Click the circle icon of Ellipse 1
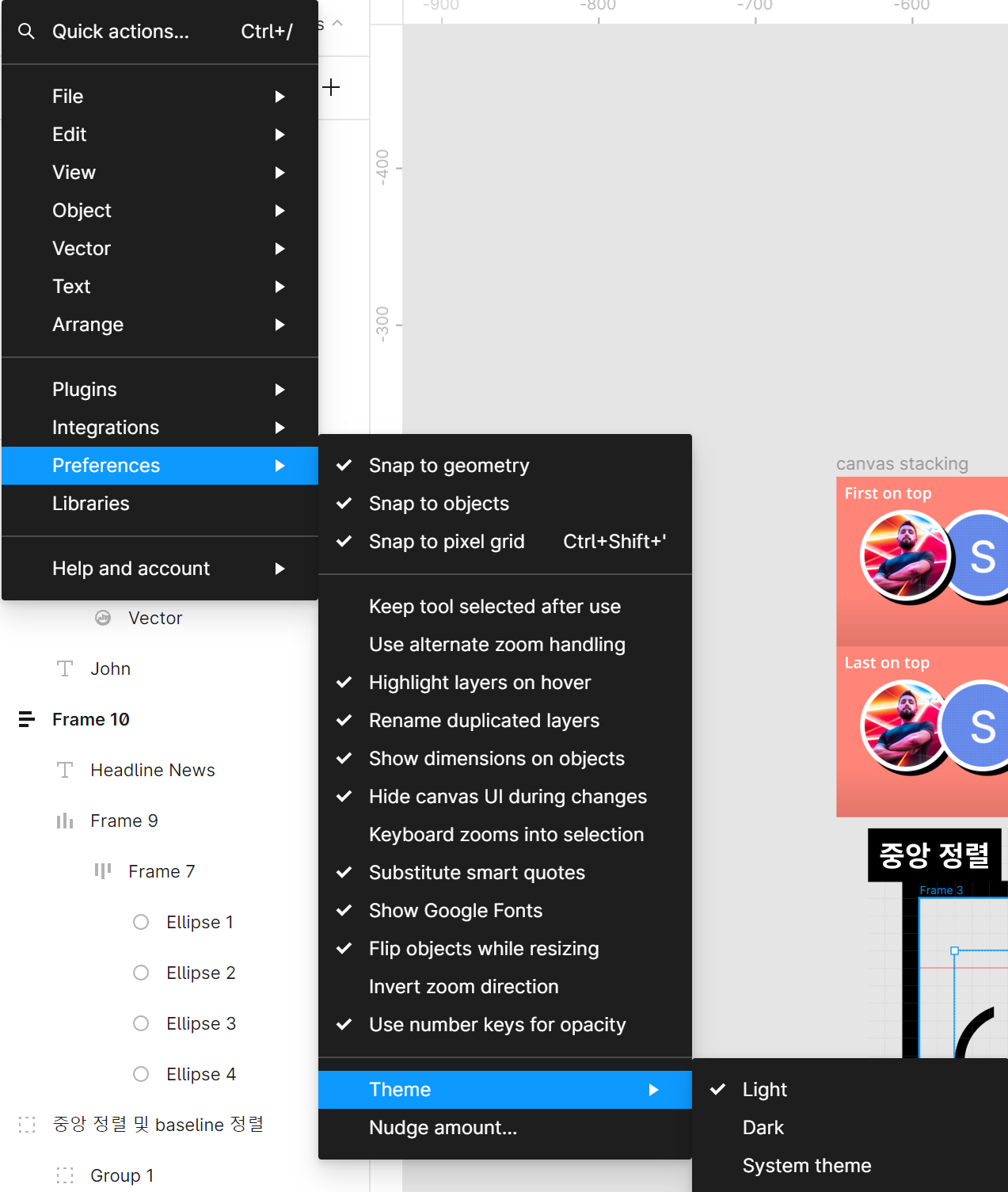This screenshot has height=1192, width=1008. (141, 922)
